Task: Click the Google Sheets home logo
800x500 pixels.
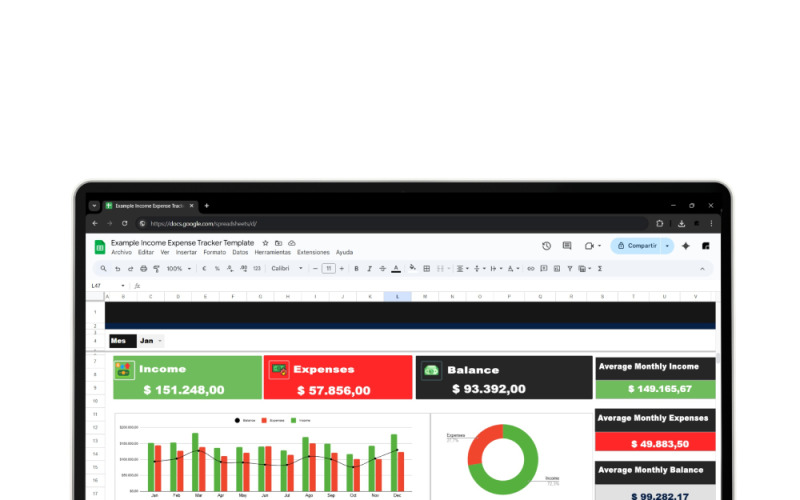Action: (100, 247)
